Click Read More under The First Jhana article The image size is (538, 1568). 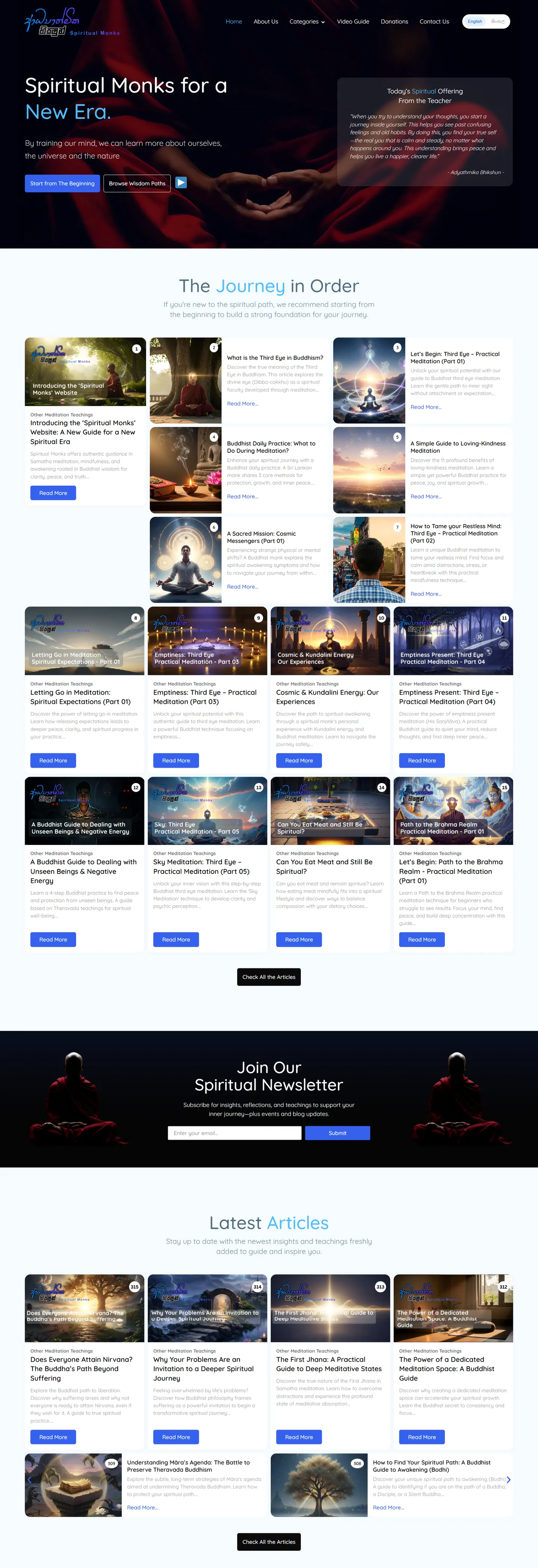pos(299,1437)
